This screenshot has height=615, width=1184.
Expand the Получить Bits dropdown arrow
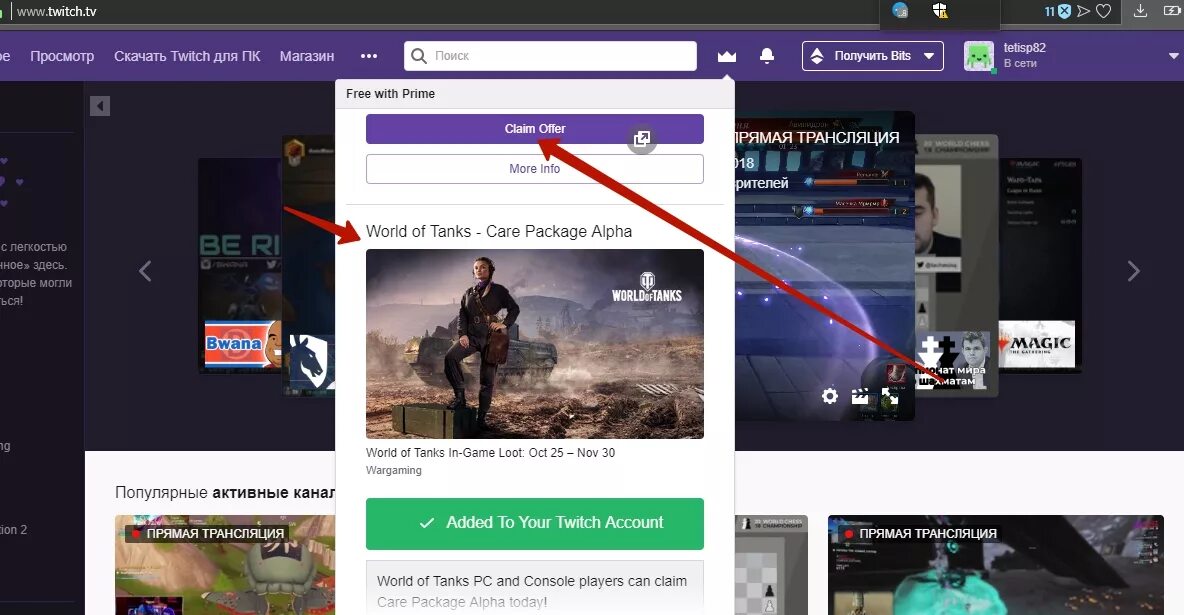[929, 56]
